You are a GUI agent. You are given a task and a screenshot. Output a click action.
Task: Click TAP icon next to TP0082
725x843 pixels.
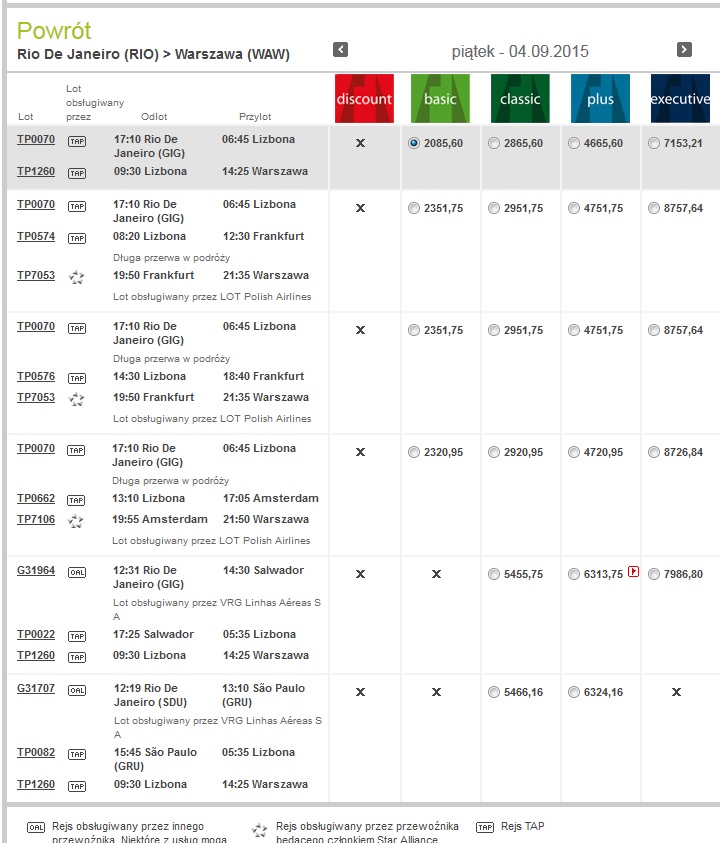pyautogui.click(x=77, y=754)
